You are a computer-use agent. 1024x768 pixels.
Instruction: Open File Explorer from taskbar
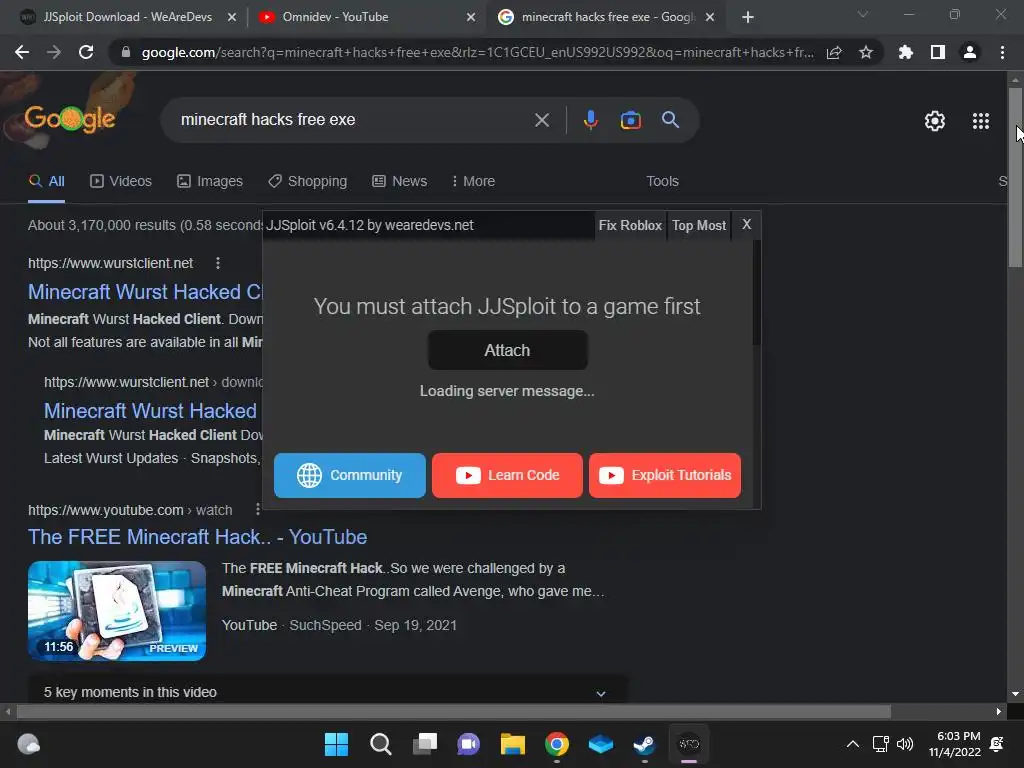[x=513, y=744]
